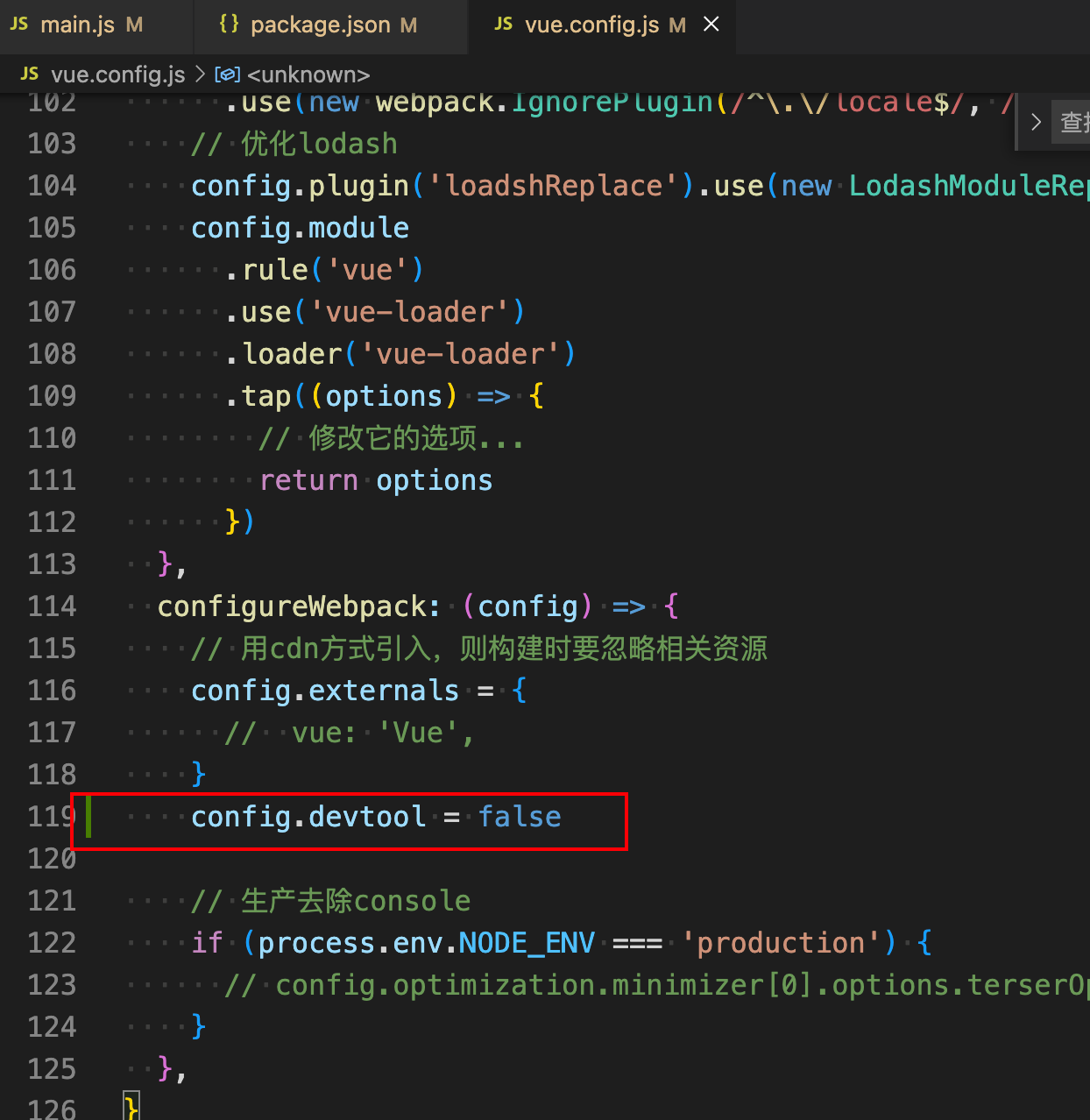Viewport: 1090px width, 1120px height.
Task: Click the false value after config.devtool
Action: pos(520,817)
